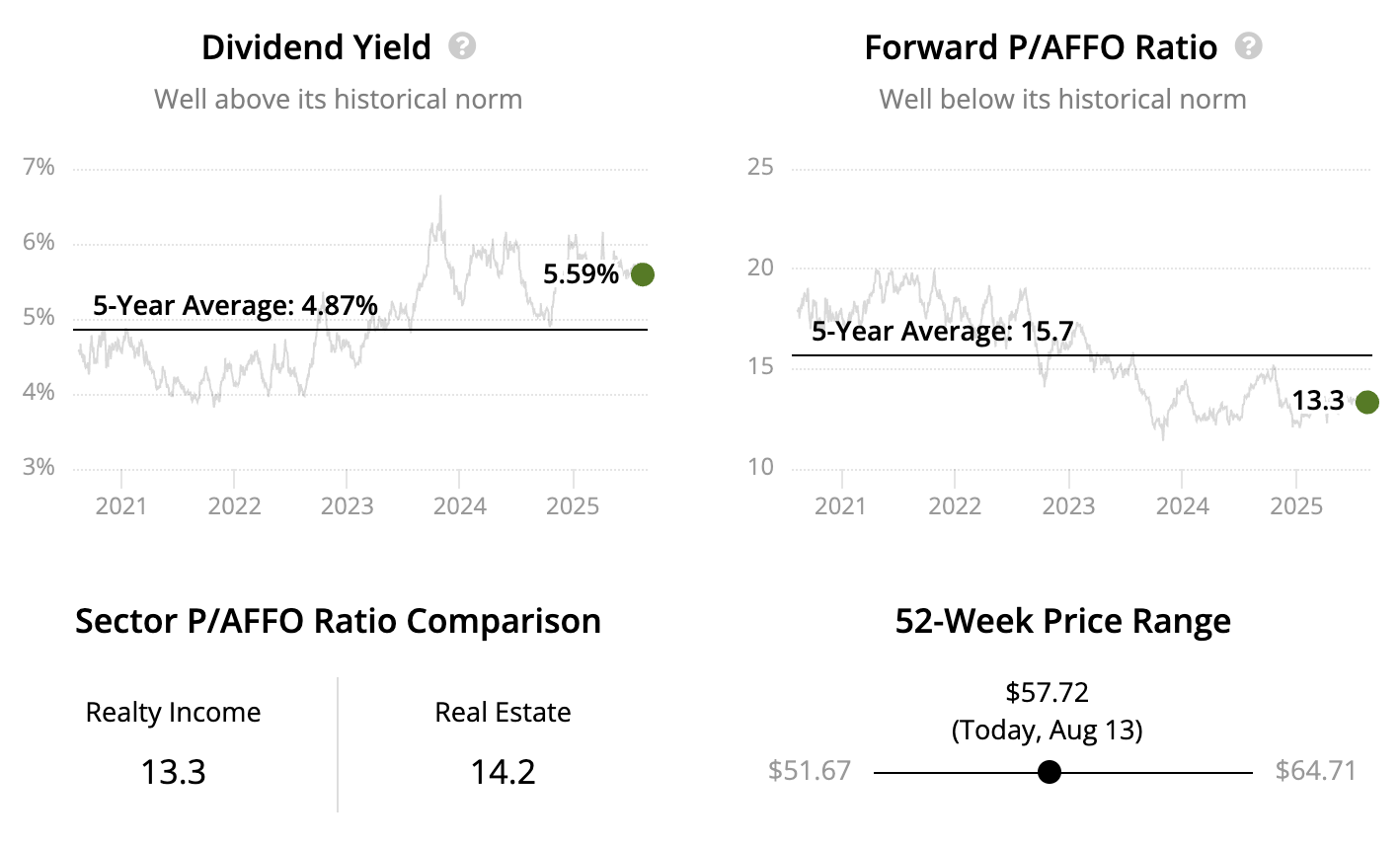Click the 52-Week Price Range heading

point(1063,621)
